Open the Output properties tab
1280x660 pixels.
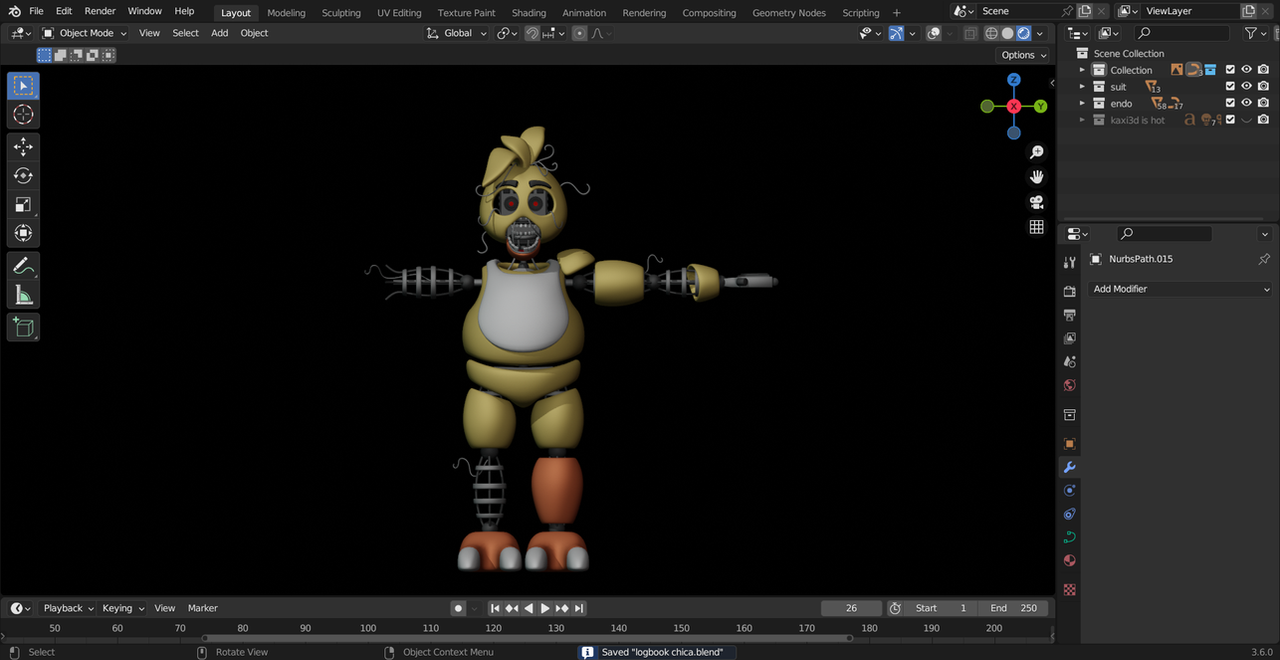[1070, 315]
